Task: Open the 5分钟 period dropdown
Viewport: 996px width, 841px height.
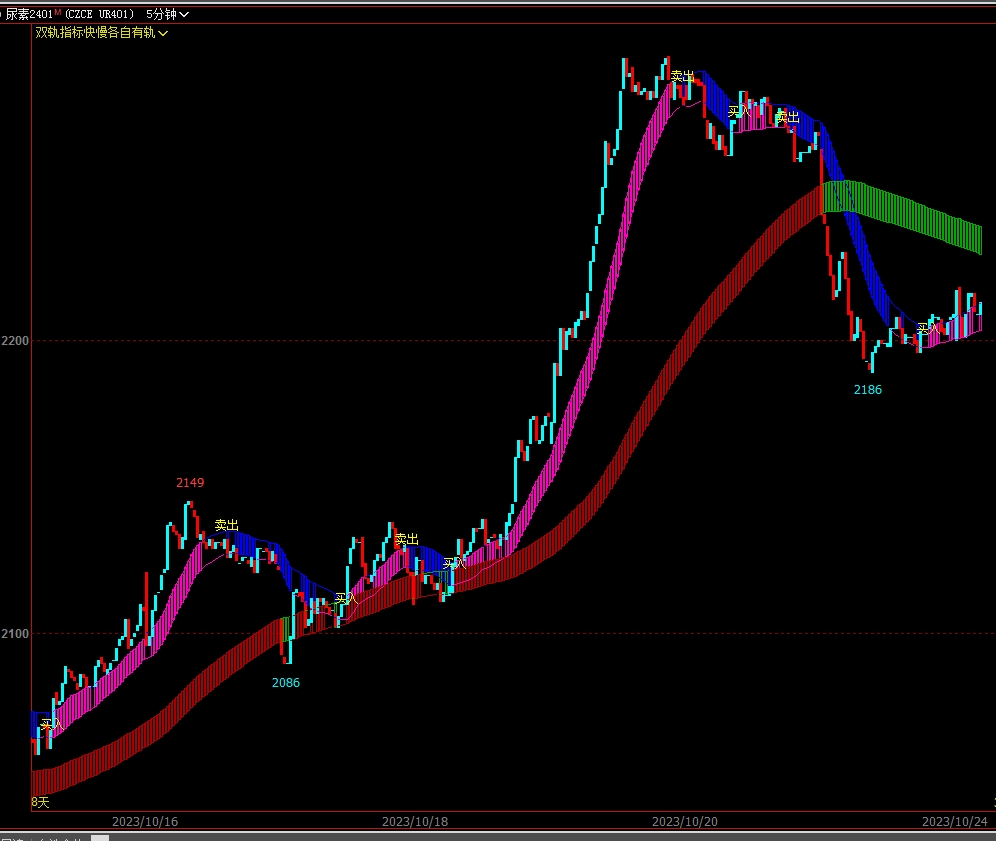Action: (166, 14)
